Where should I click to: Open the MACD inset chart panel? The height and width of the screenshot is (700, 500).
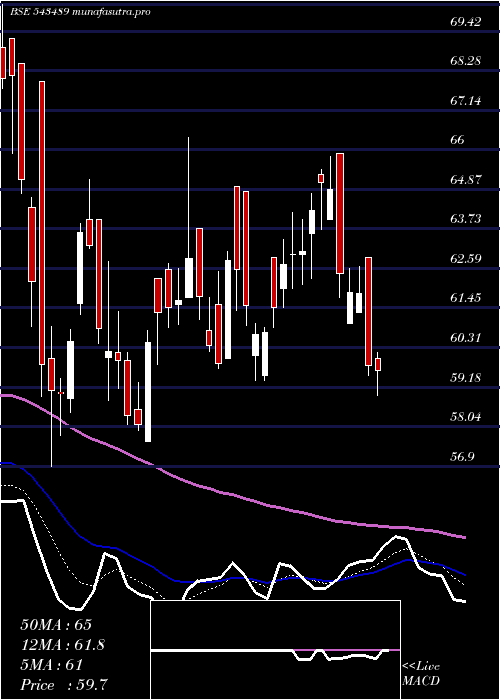click(275, 650)
